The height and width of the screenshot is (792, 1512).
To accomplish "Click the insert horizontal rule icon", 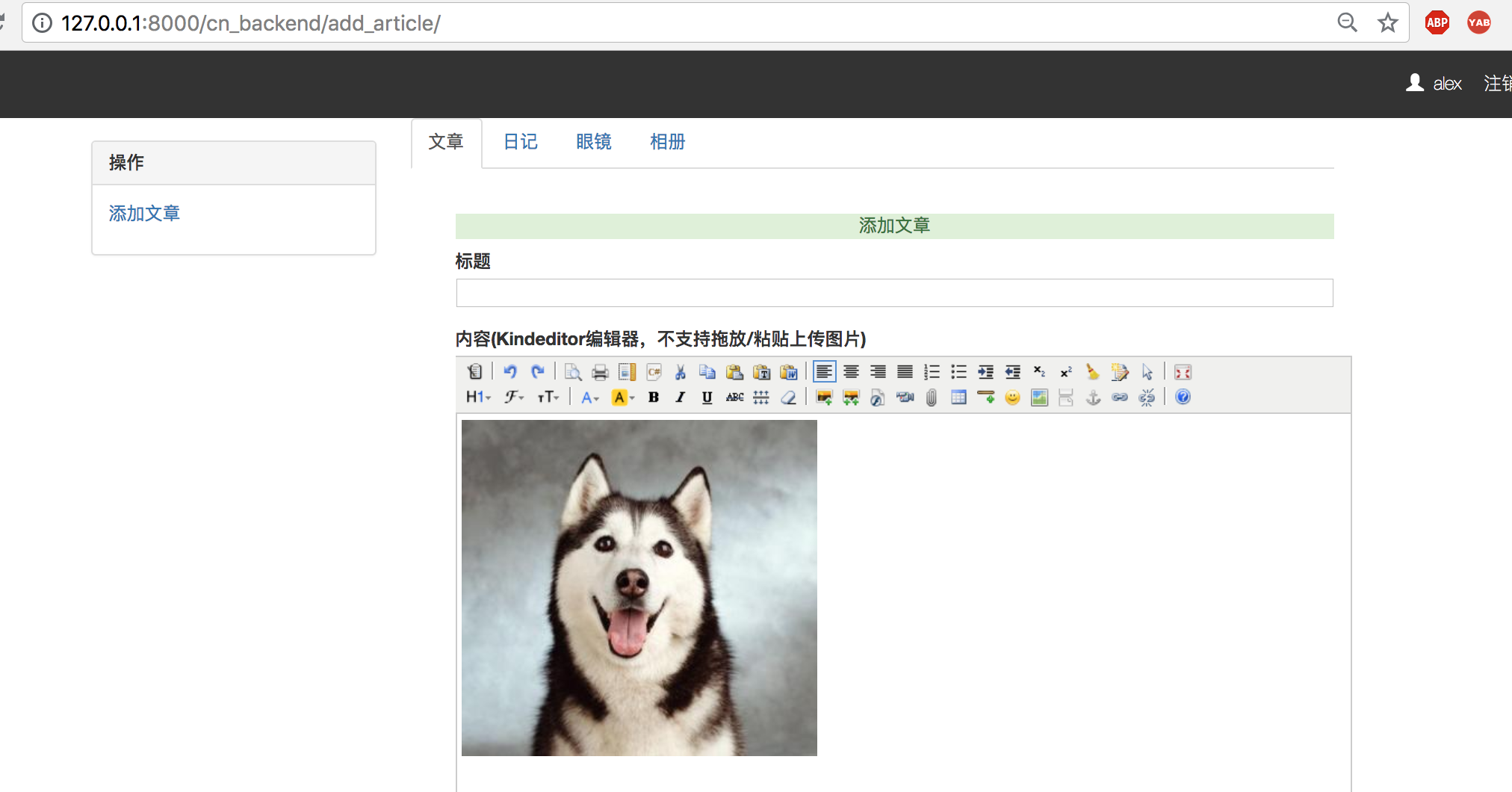I will tap(985, 397).
